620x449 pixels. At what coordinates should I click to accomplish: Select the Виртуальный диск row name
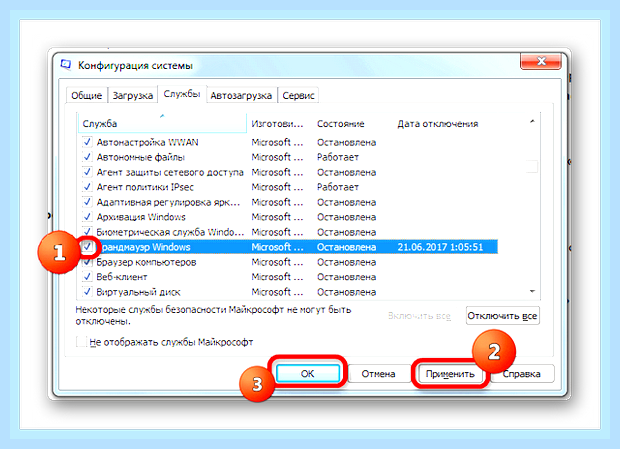138,292
